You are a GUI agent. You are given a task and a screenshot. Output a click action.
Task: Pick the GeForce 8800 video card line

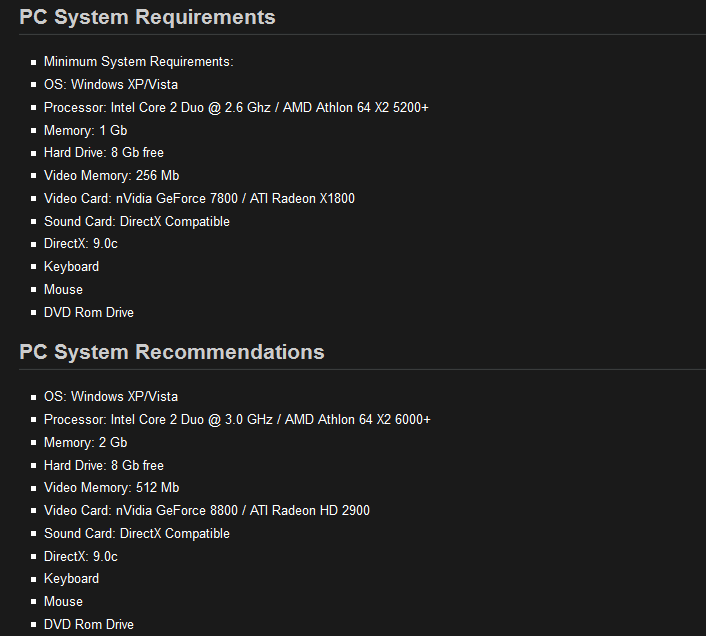pos(206,511)
